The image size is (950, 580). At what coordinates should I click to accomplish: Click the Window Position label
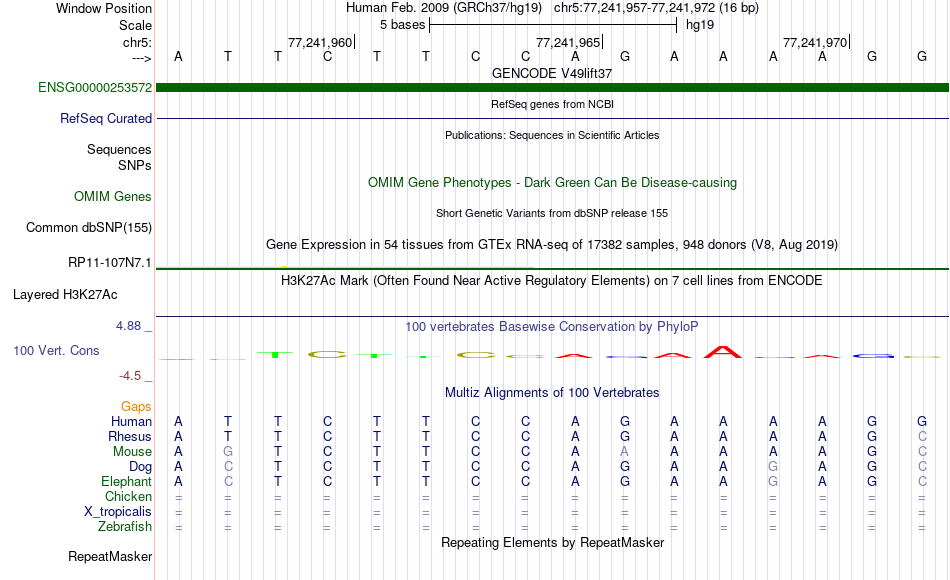(104, 8)
